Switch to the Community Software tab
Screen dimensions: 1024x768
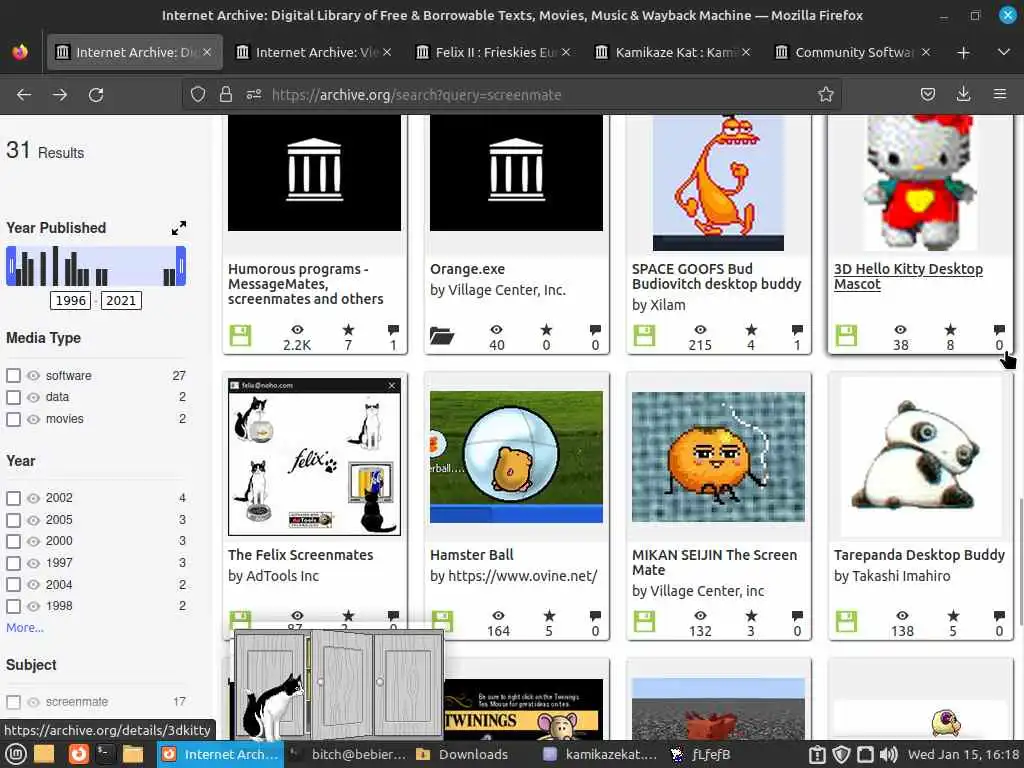click(854, 52)
